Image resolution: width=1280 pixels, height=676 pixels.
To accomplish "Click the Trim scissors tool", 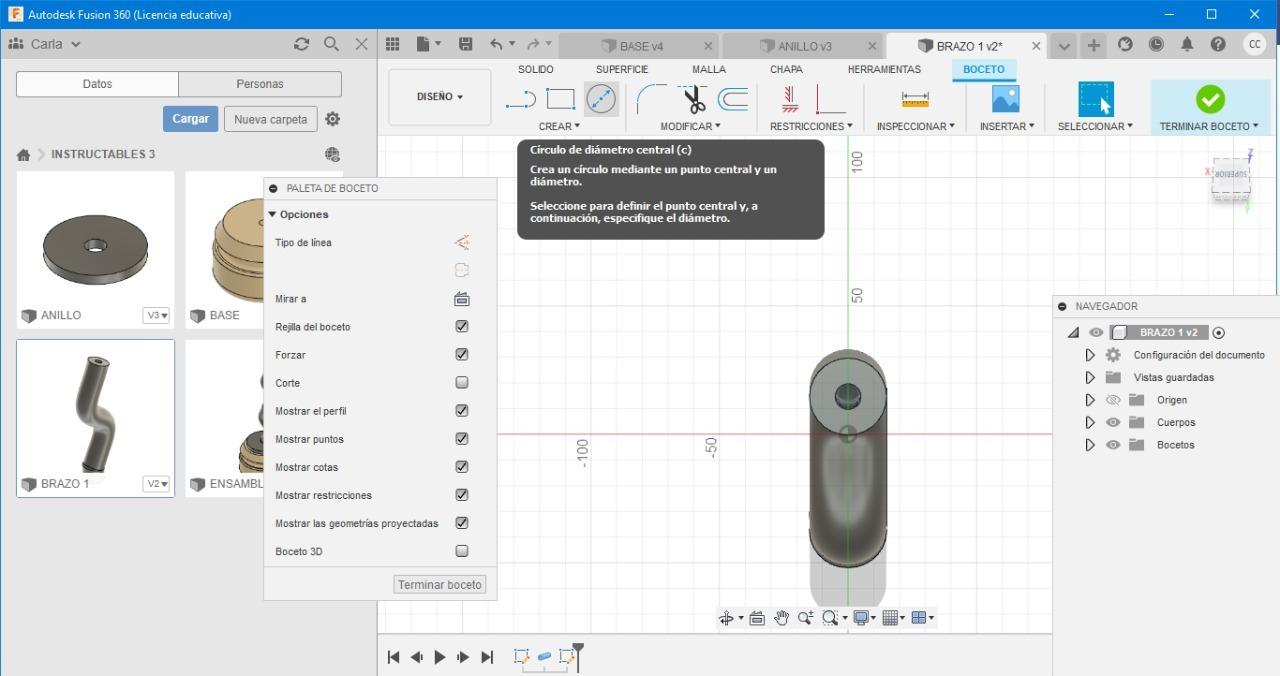I will point(694,99).
